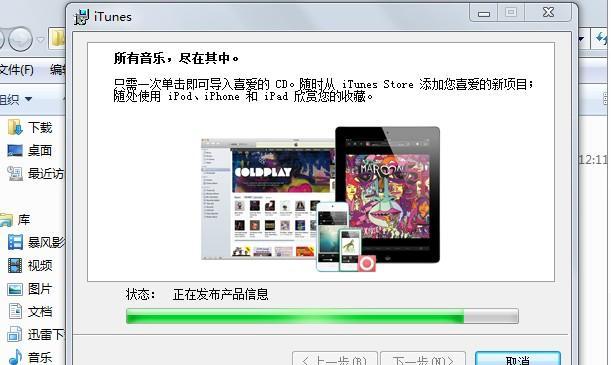
Task: Open the address bar history dropdown arrow
Action: coord(581,39)
